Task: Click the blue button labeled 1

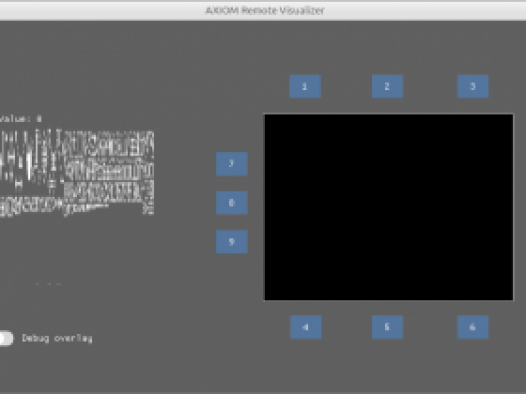Action: tap(305, 87)
